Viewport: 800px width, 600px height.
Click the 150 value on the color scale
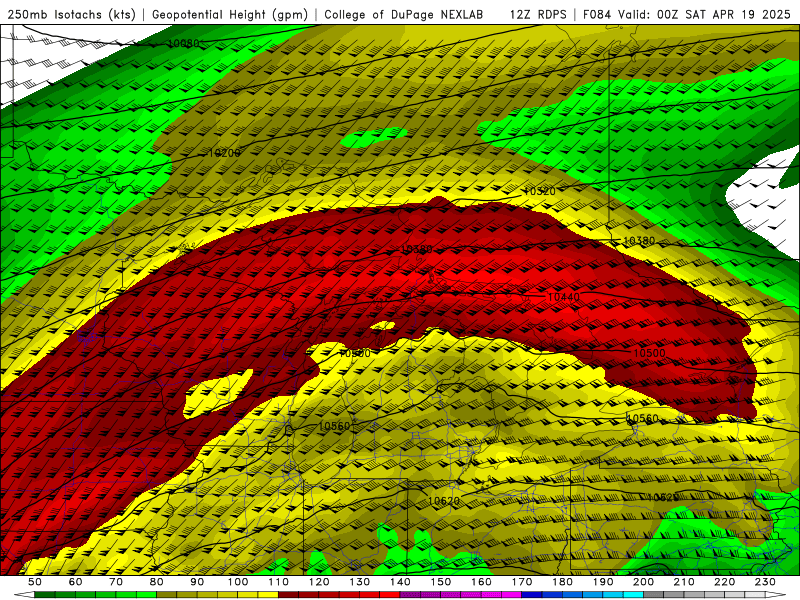coord(441,582)
